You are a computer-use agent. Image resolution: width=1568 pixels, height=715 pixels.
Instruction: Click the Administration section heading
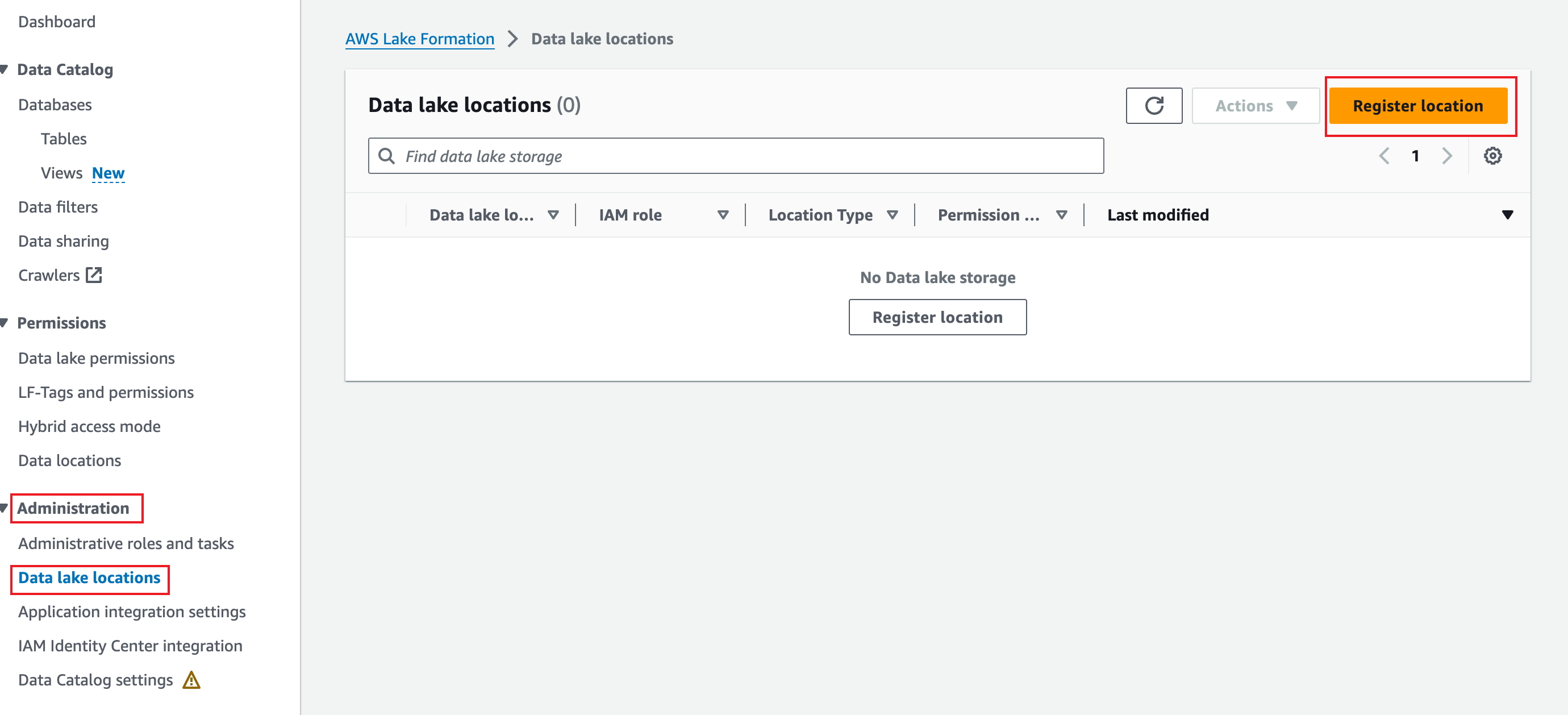[73, 508]
